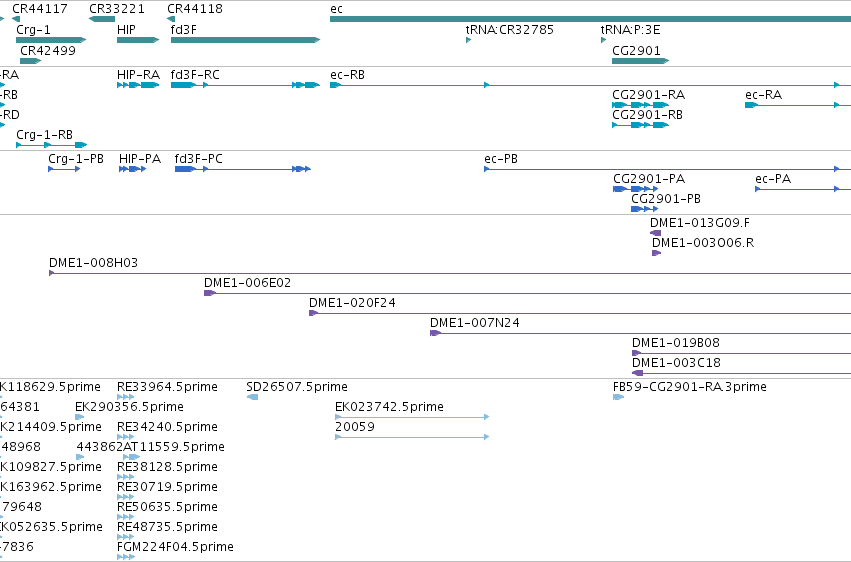Click the CG2901-PB protein feature
851x562 pixels.
point(645,209)
